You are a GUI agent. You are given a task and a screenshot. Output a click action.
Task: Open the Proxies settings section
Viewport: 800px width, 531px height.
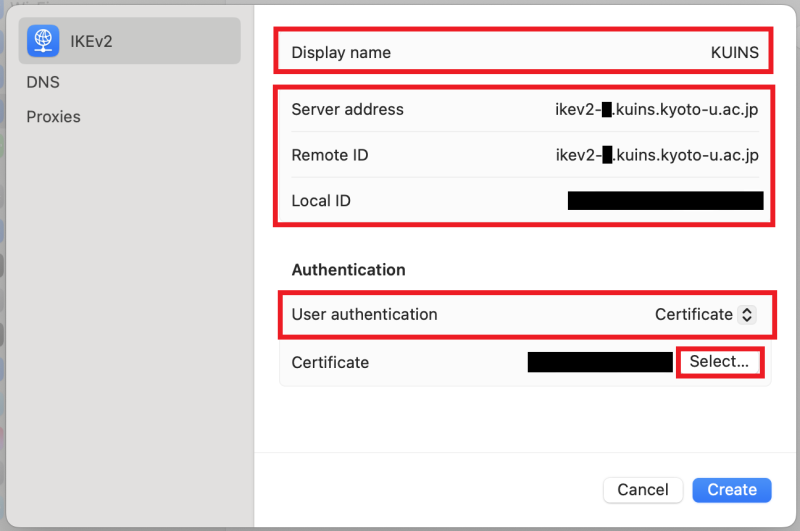[54, 117]
